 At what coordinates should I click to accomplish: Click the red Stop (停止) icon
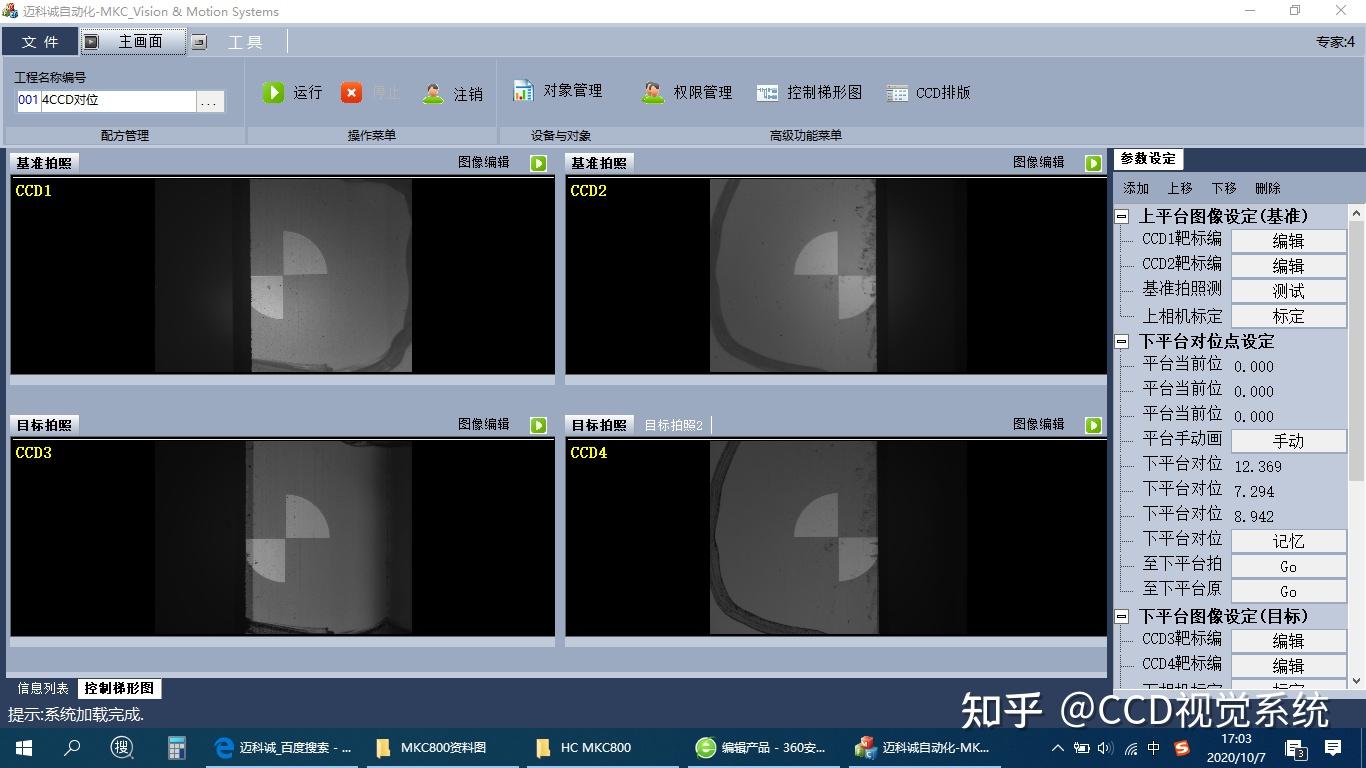(352, 93)
